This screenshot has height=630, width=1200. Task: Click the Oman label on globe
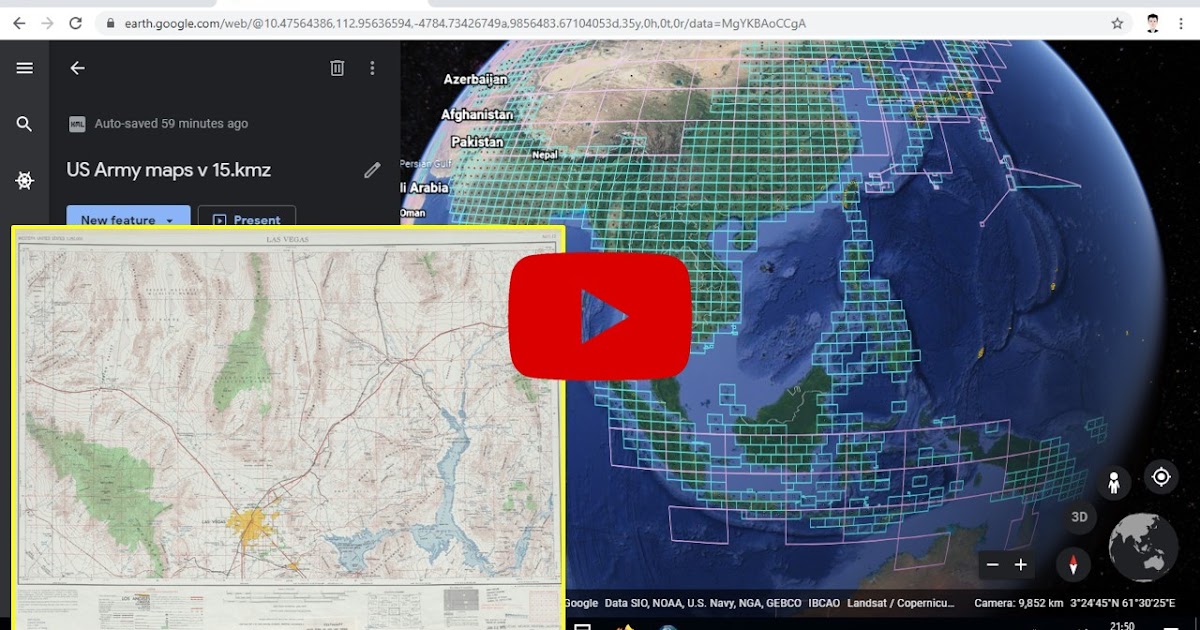(x=413, y=213)
